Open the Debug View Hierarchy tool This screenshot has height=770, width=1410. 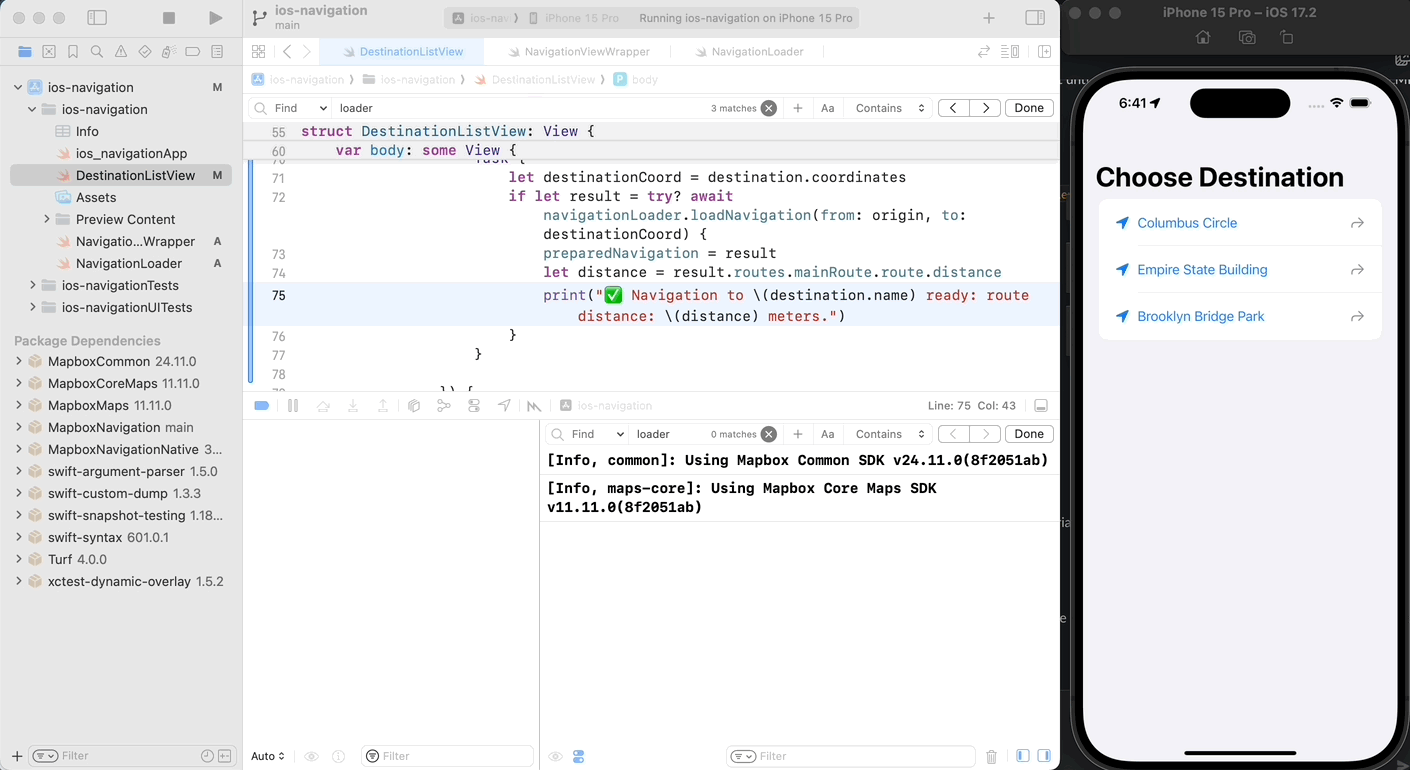(x=414, y=406)
